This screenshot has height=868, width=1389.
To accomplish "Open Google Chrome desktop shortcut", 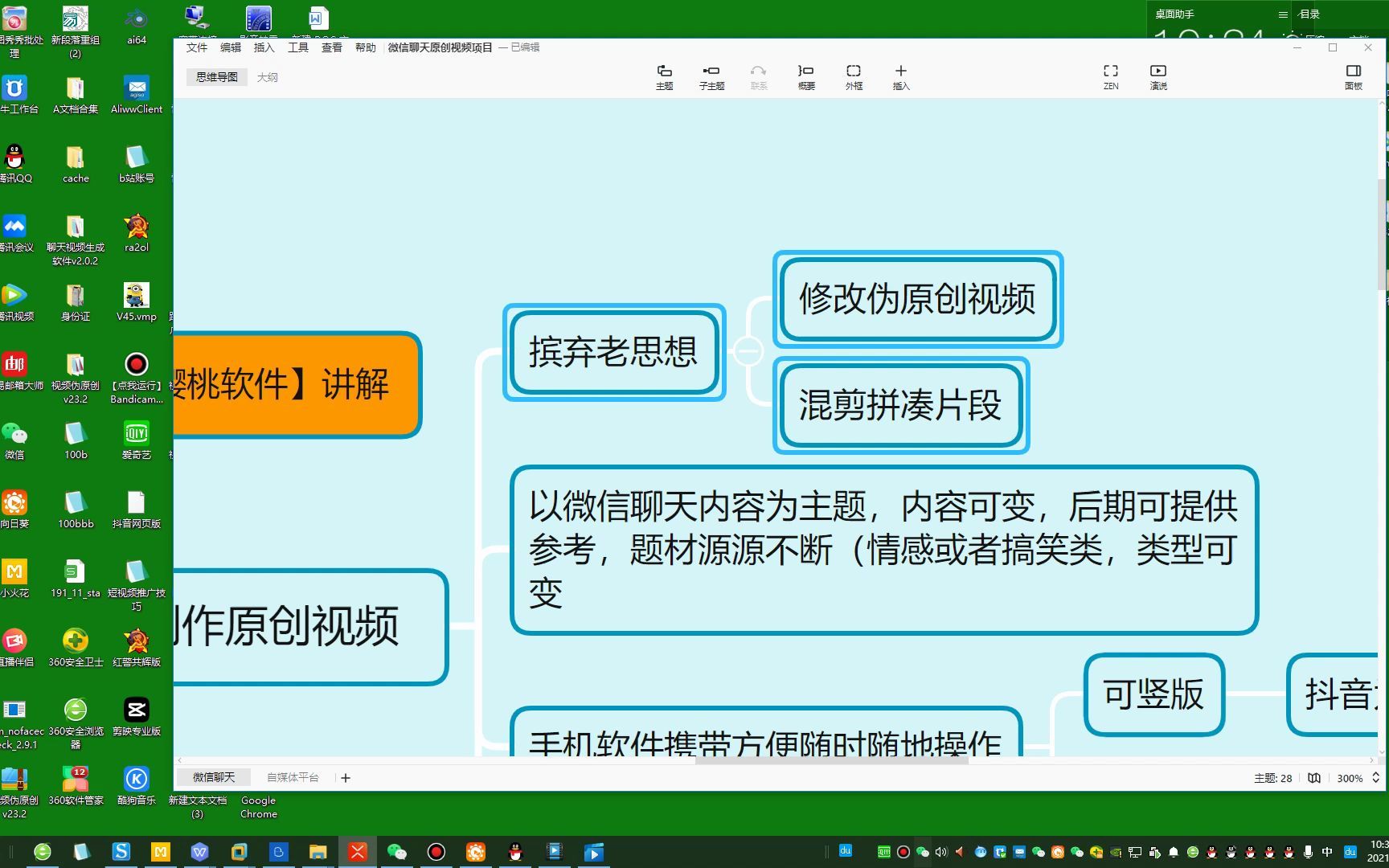I will [259, 806].
